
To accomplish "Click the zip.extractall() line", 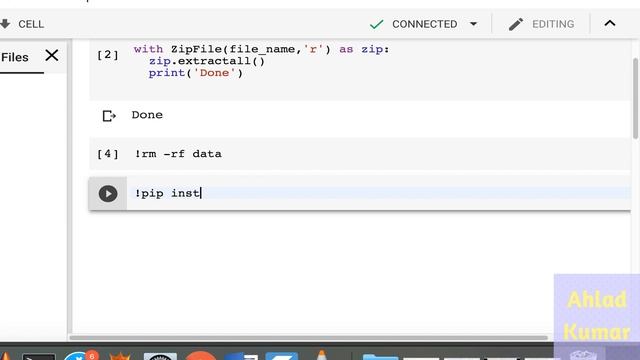I will point(207,61).
